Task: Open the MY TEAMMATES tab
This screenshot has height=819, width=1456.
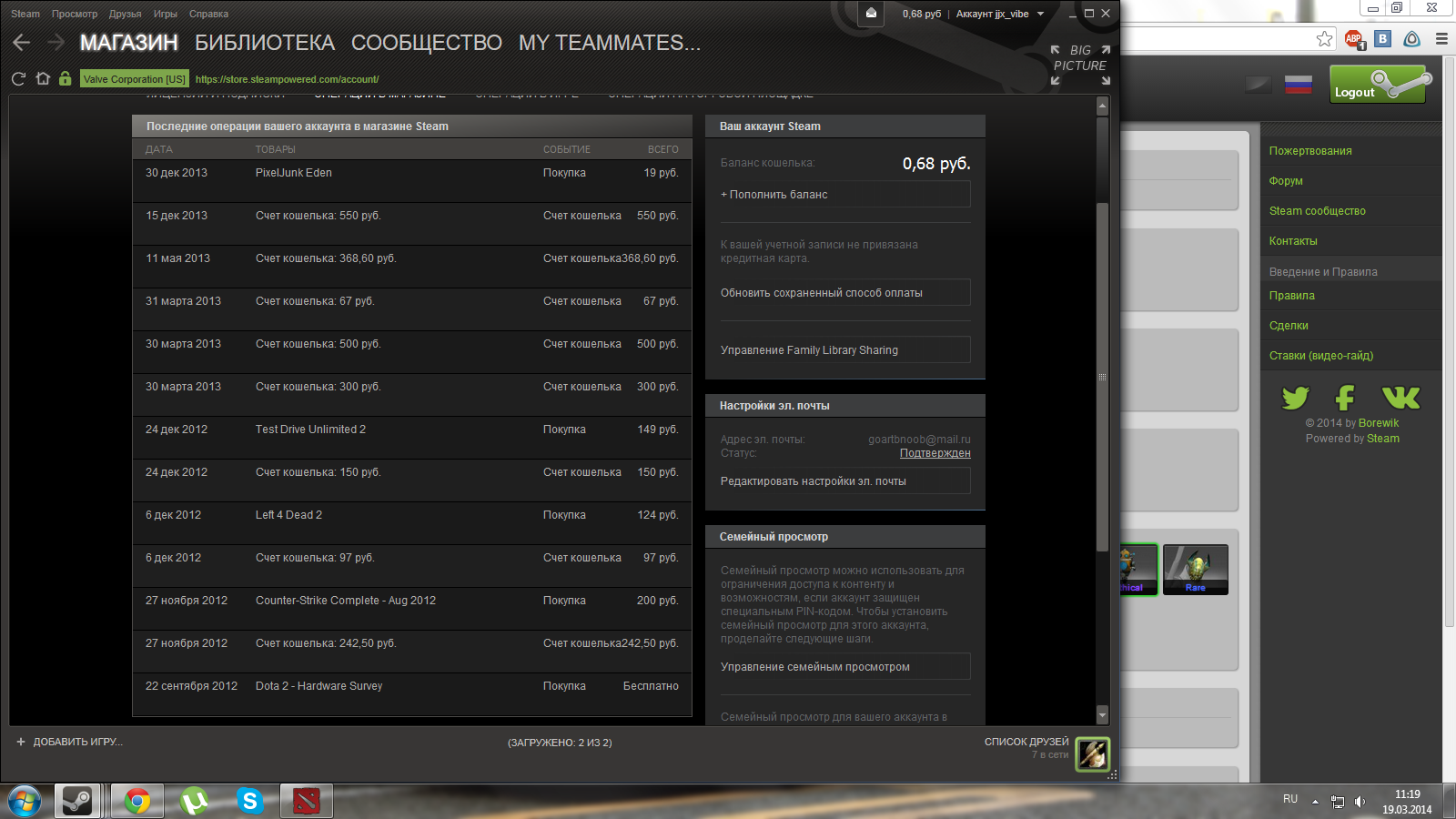Action: pyautogui.click(x=610, y=43)
